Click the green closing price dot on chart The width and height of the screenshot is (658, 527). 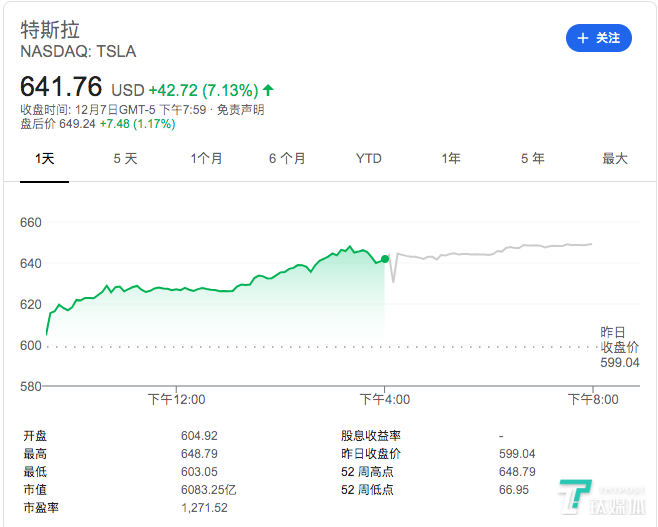[x=385, y=259]
